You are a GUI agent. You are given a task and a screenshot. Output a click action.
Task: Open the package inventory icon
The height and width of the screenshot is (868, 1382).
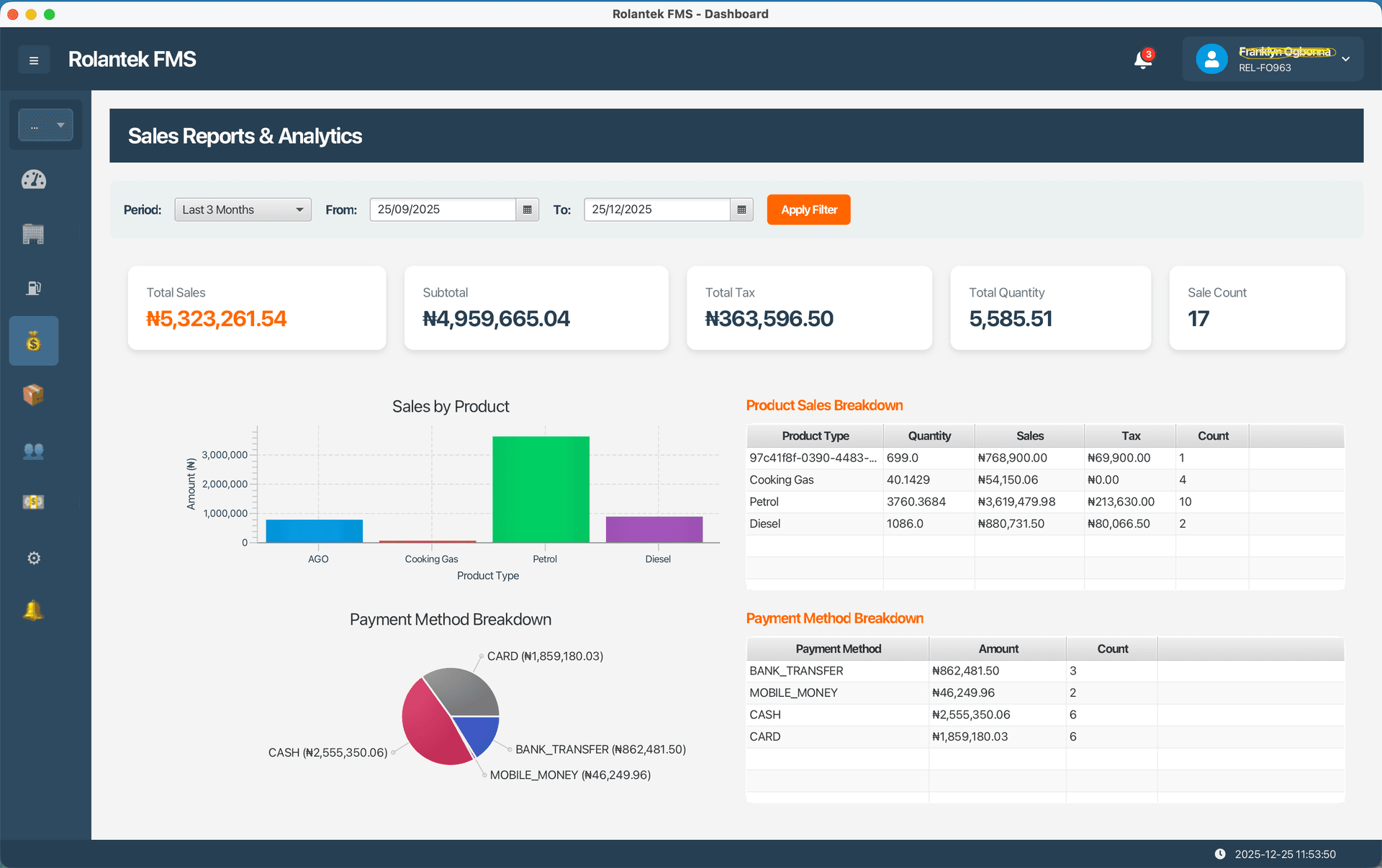tap(33, 394)
